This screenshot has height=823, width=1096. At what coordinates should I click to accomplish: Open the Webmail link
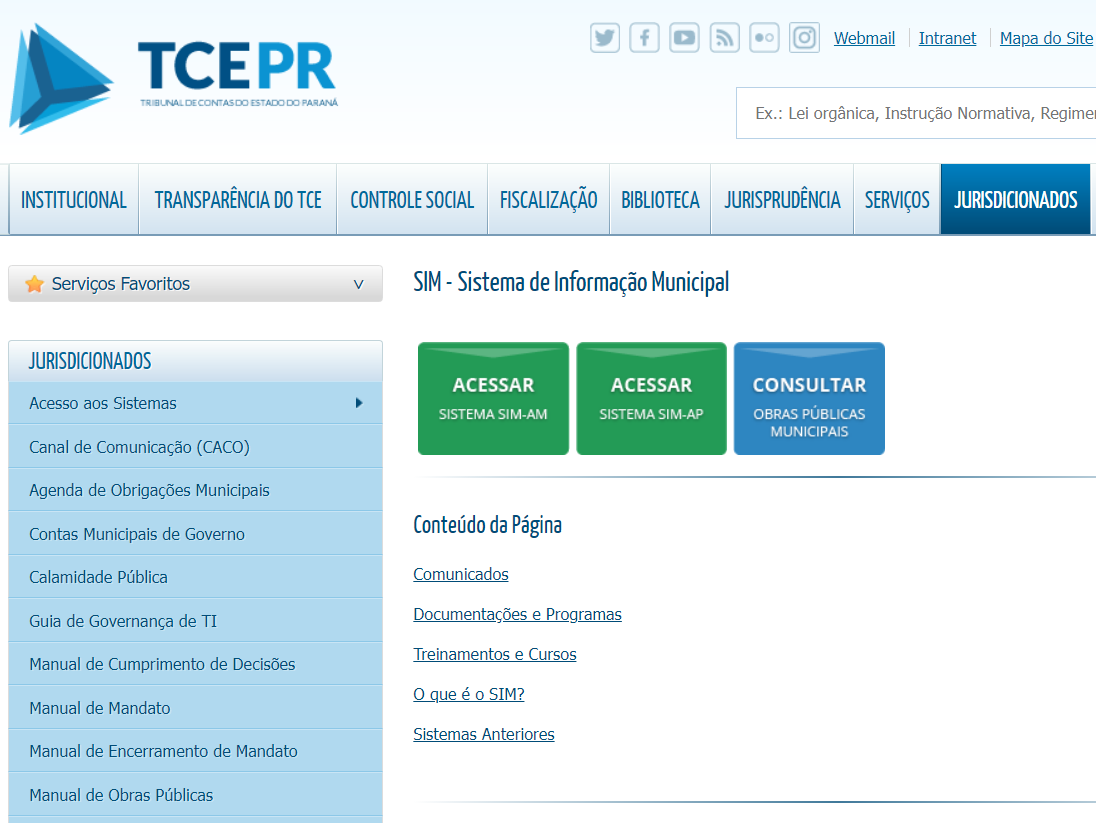pyautogui.click(x=864, y=38)
